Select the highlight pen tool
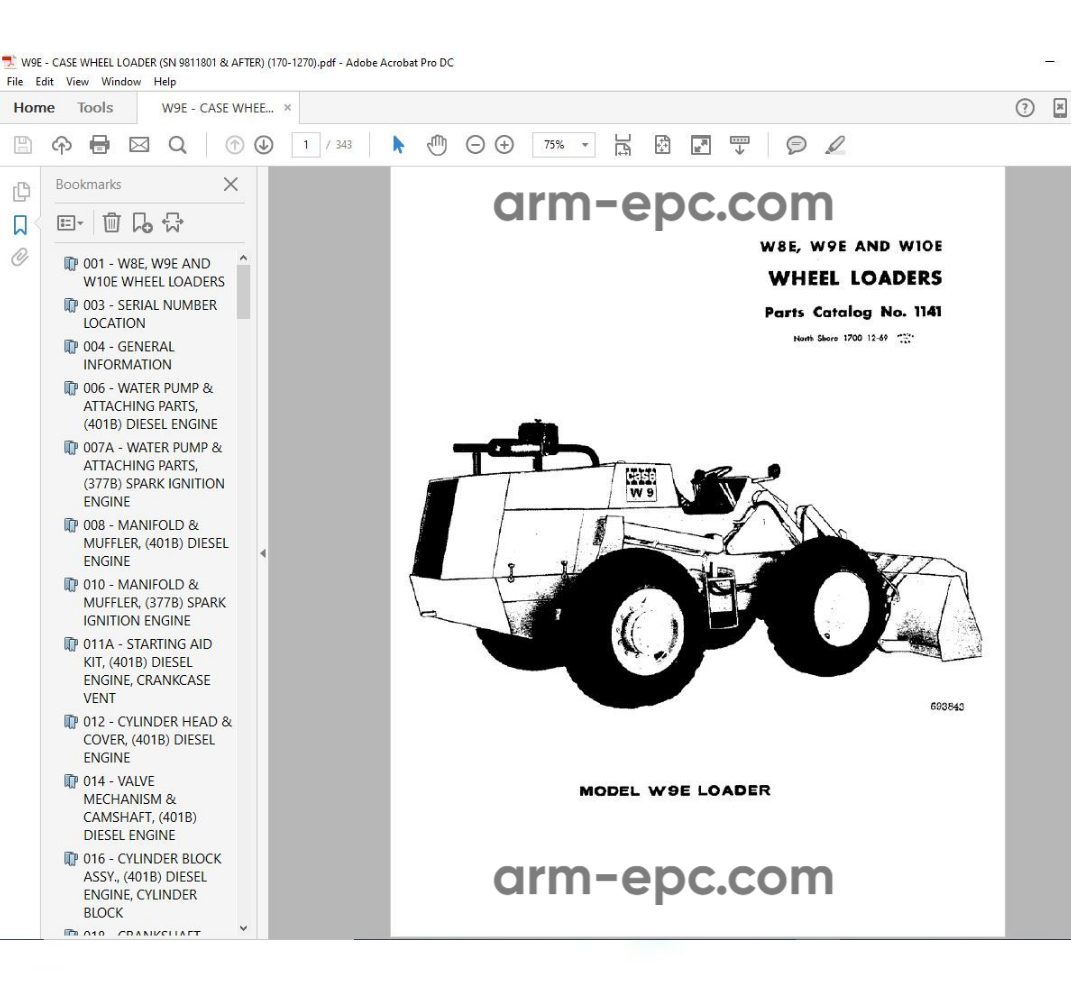This screenshot has height=981, width=1071. click(x=835, y=145)
